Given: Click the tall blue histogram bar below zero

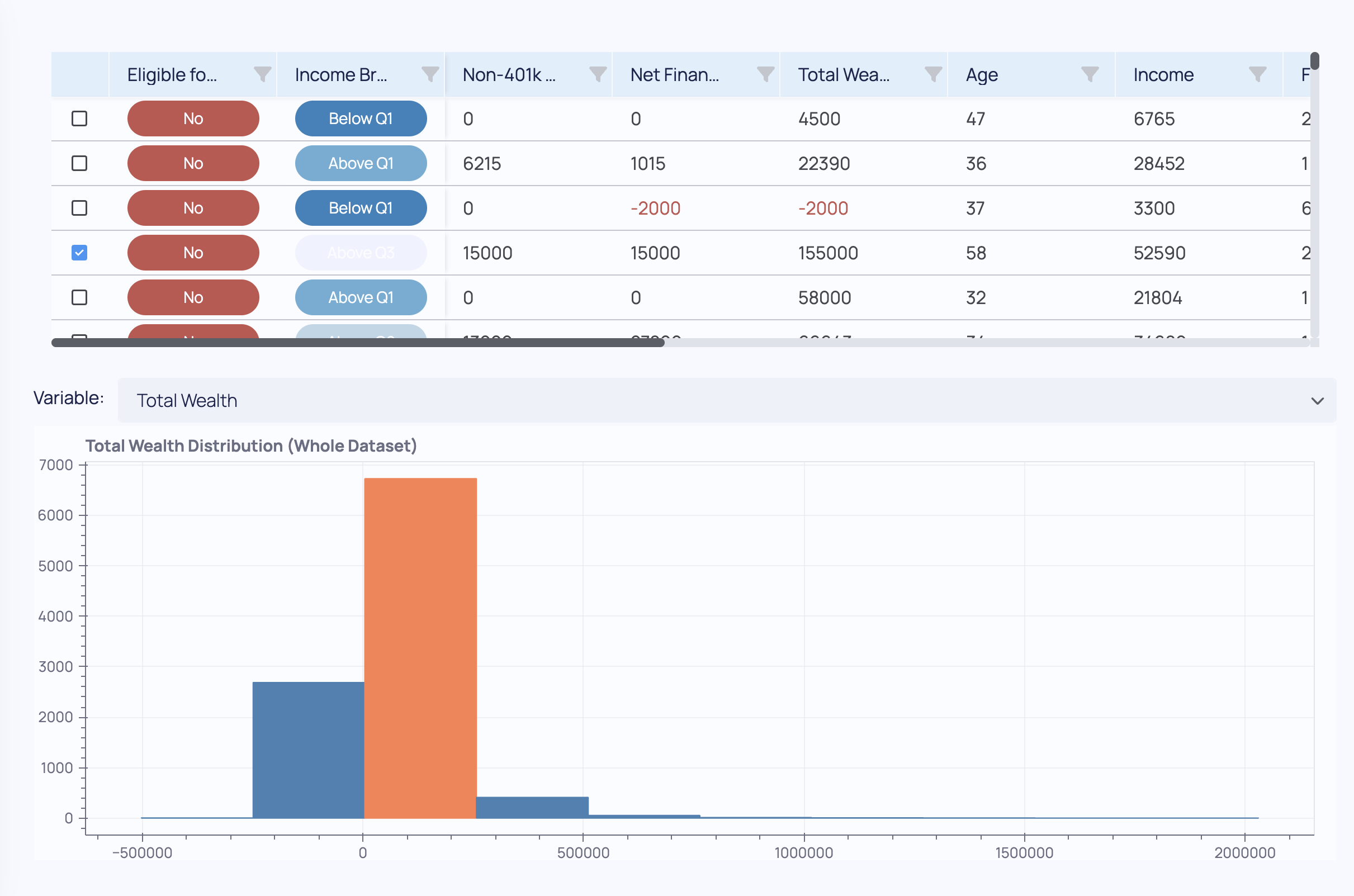Looking at the screenshot, I should (308, 750).
